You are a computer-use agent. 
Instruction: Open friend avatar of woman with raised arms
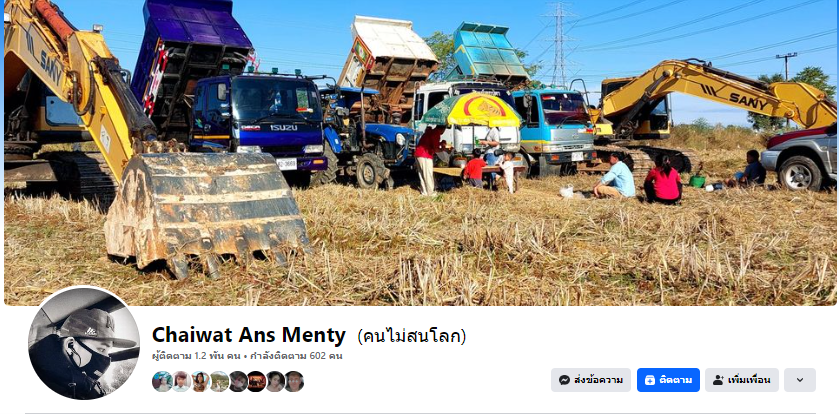point(201,381)
